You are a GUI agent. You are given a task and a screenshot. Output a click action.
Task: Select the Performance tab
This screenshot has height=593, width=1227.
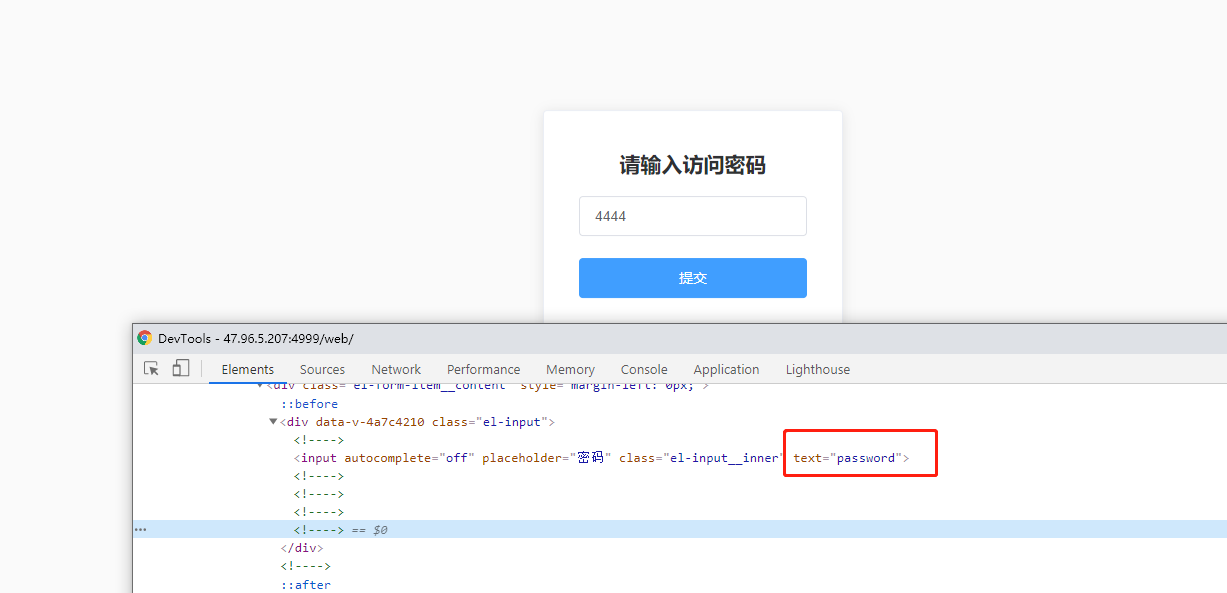pyautogui.click(x=484, y=369)
